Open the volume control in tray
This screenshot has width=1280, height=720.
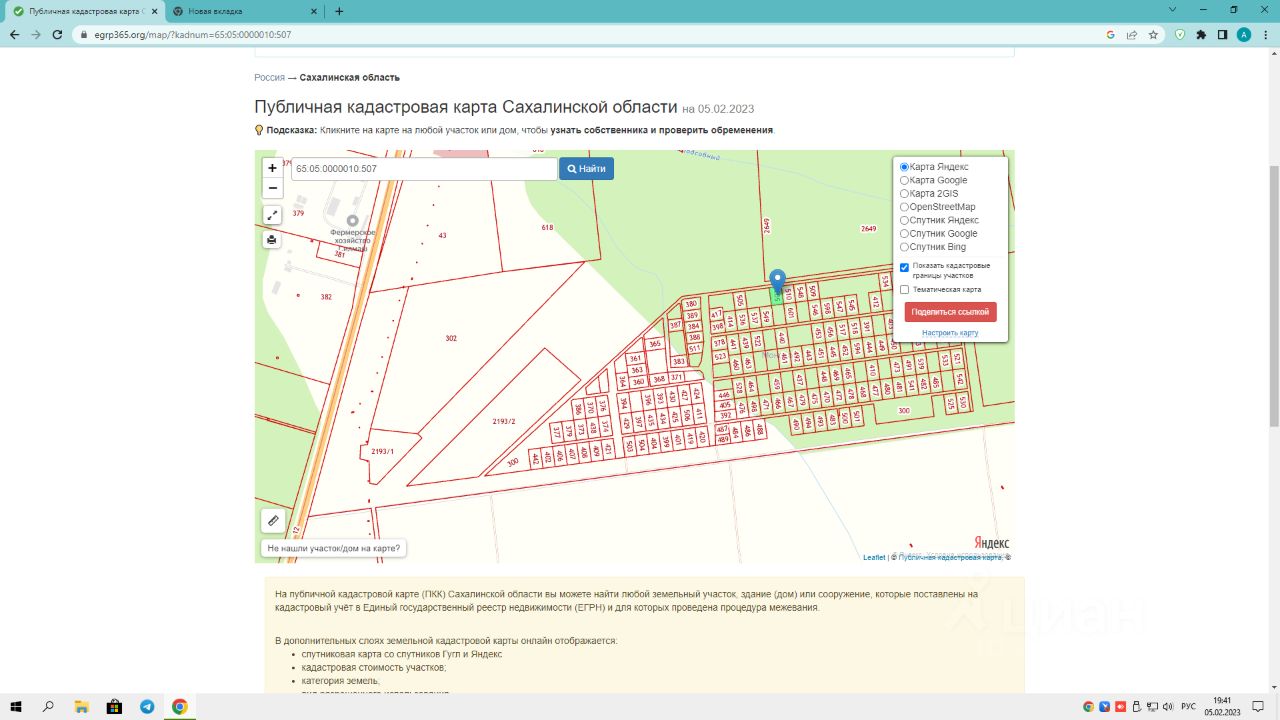coord(1168,706)
